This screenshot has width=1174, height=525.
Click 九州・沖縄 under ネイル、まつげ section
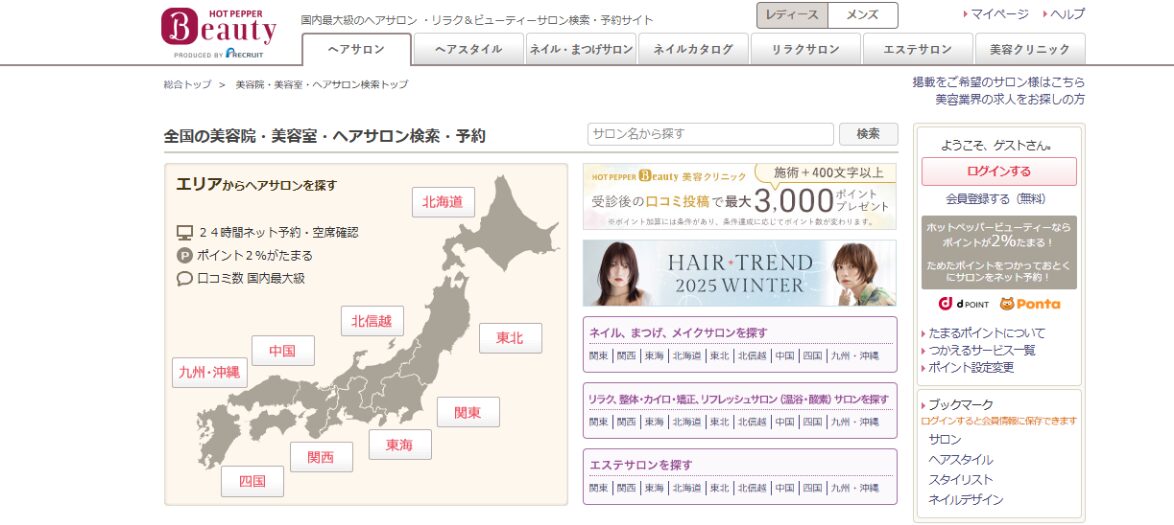pos(854,356)
